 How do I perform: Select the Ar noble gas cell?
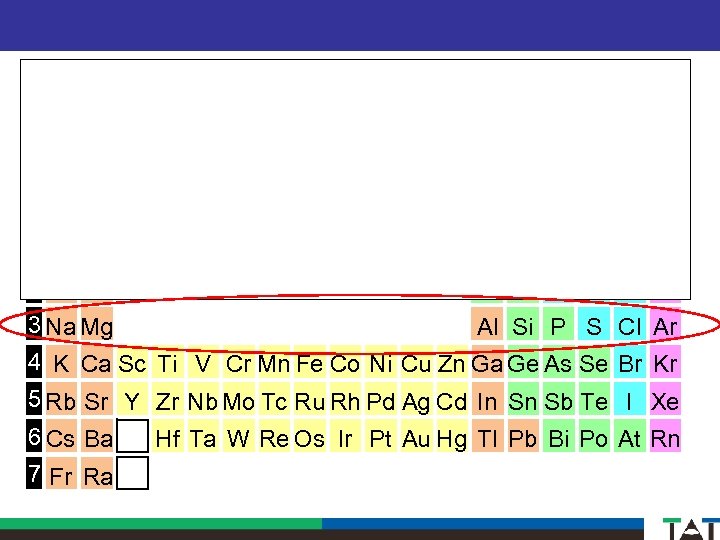[665, 324]
